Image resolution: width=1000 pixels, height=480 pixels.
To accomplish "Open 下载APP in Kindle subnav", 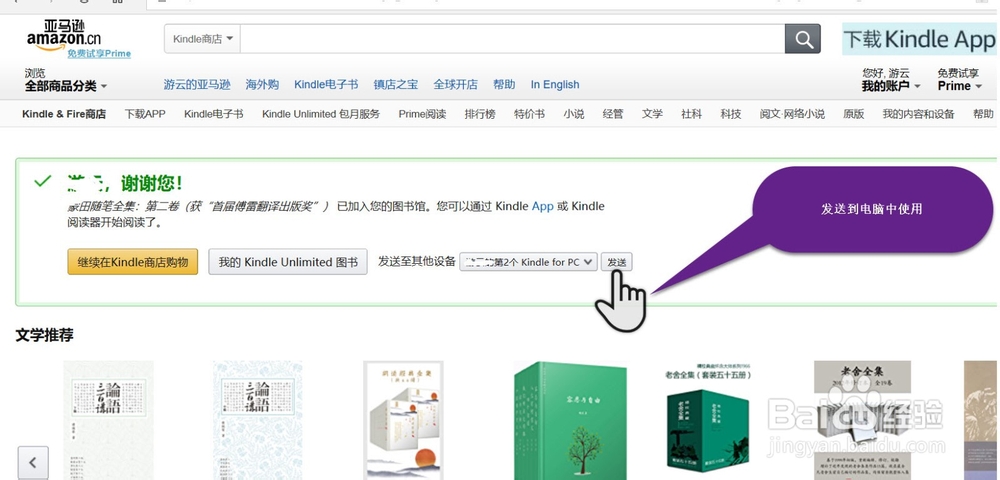I will 145,114.
